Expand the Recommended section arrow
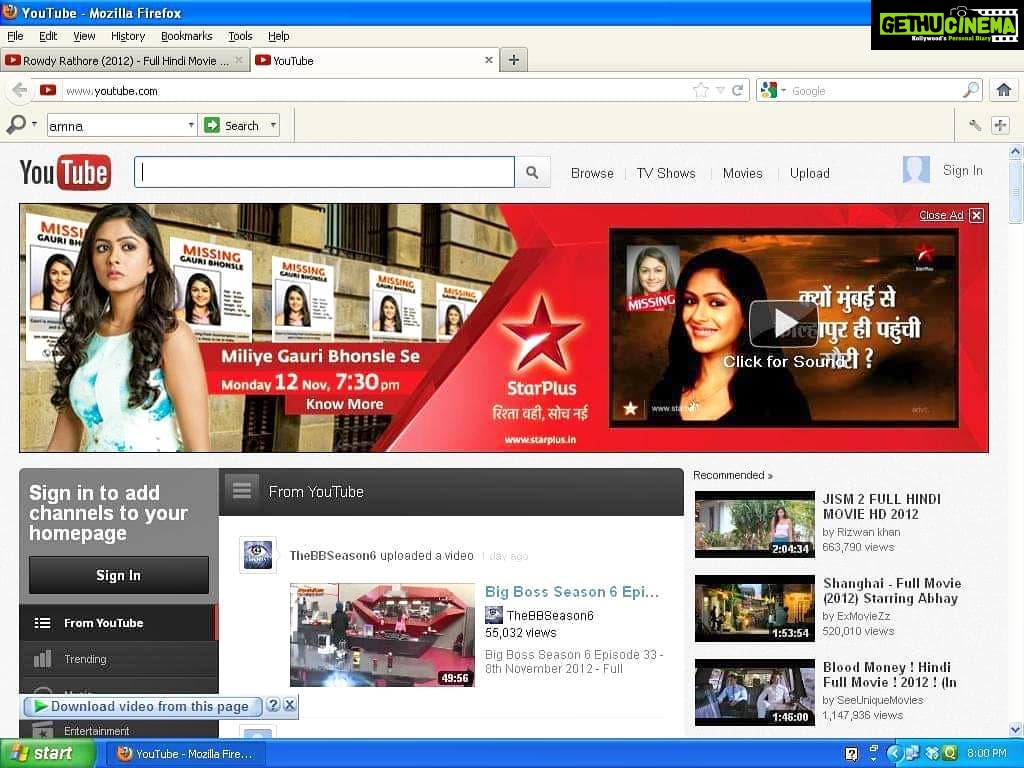 (770, 476)
